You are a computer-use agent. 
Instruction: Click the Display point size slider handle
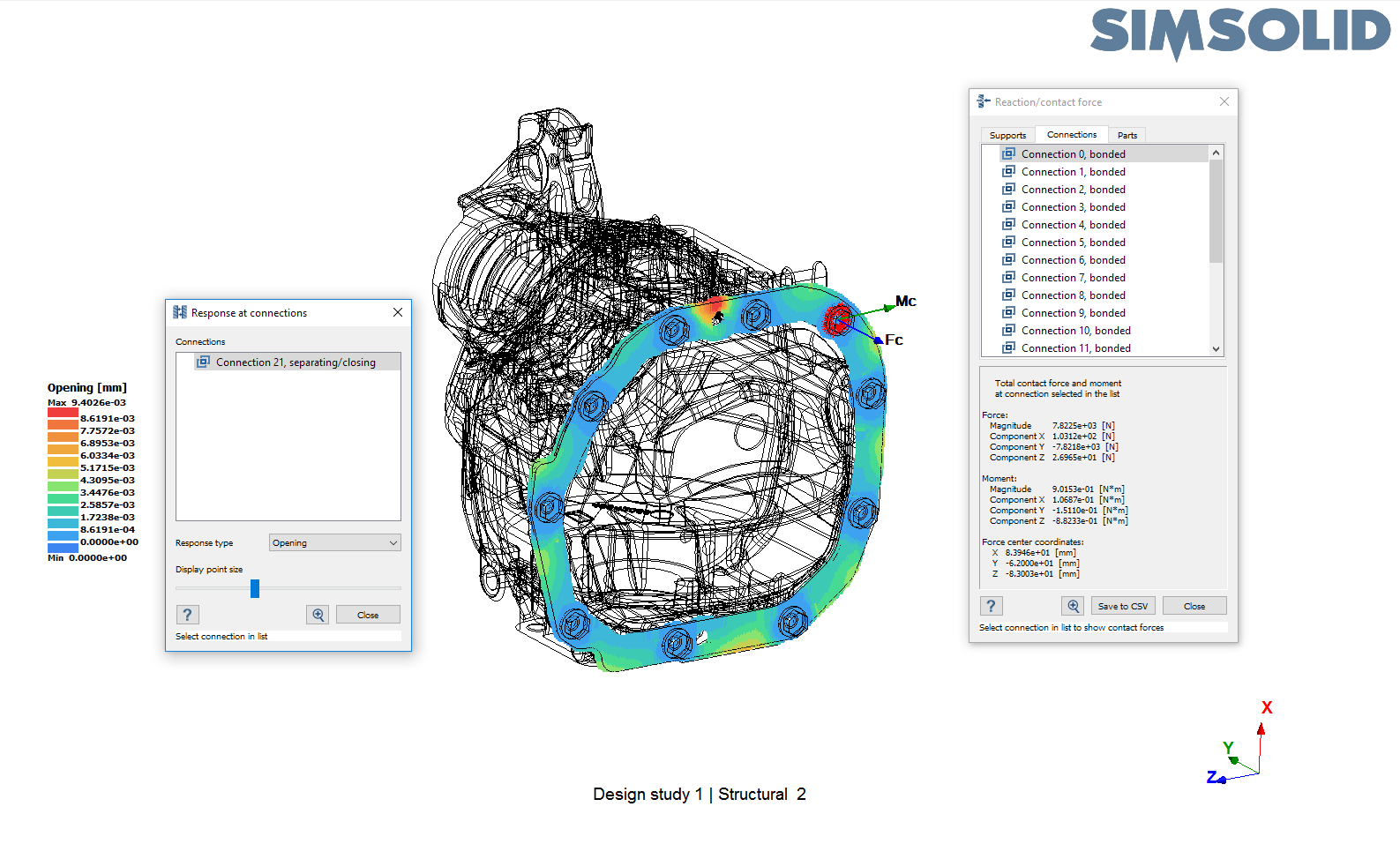click(255, 588)
